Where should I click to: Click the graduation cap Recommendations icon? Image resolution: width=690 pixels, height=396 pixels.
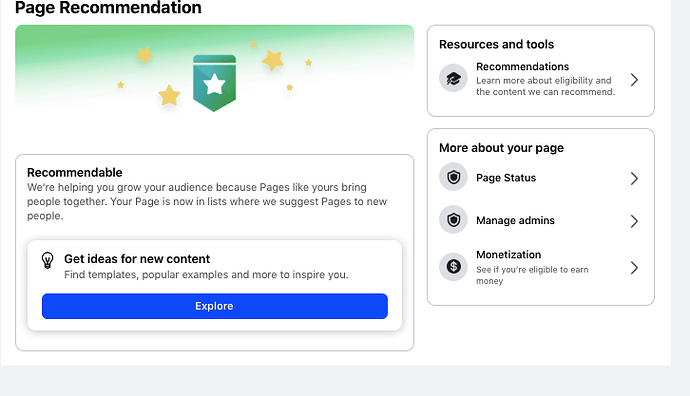coord(453,78)
